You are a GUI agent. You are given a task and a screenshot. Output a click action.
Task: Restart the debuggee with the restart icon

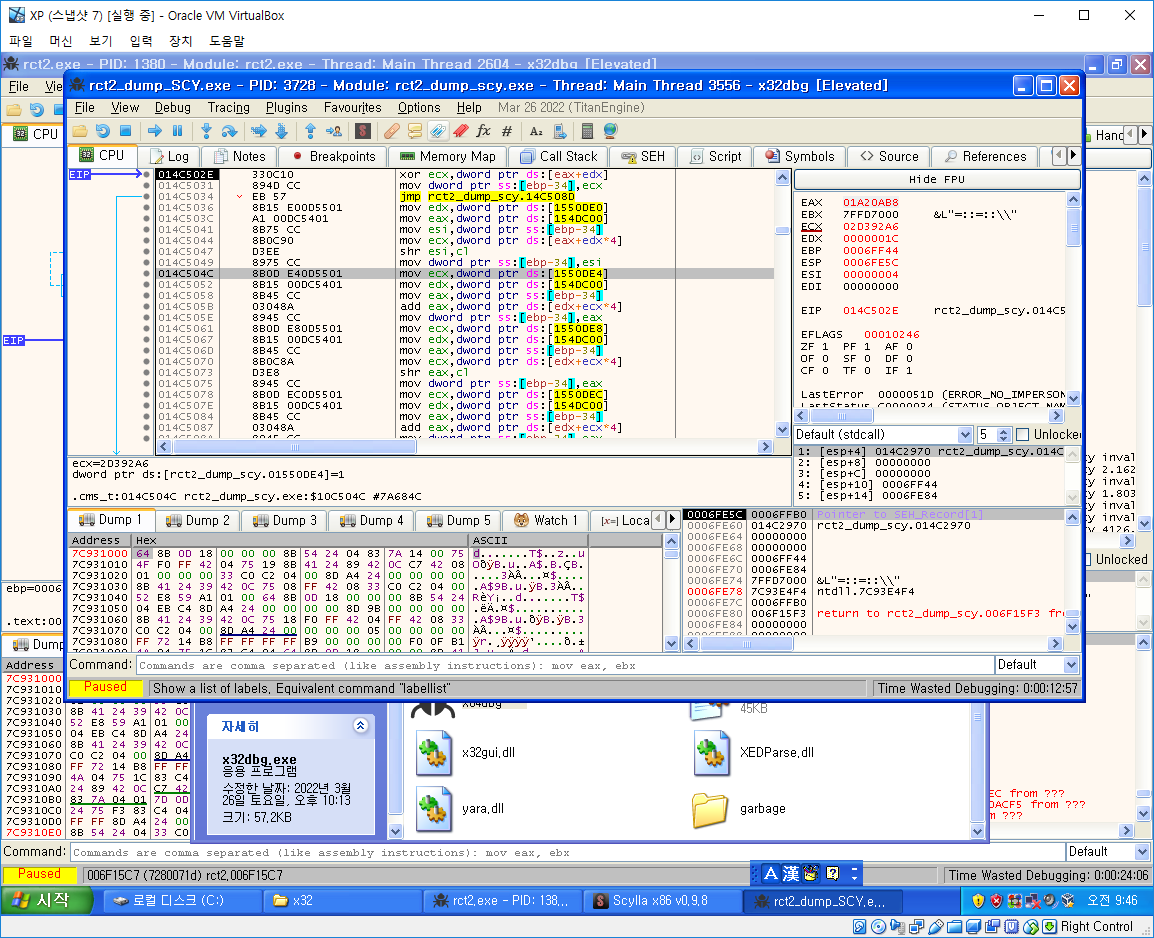pyautogui.click(x=102, y=131)
